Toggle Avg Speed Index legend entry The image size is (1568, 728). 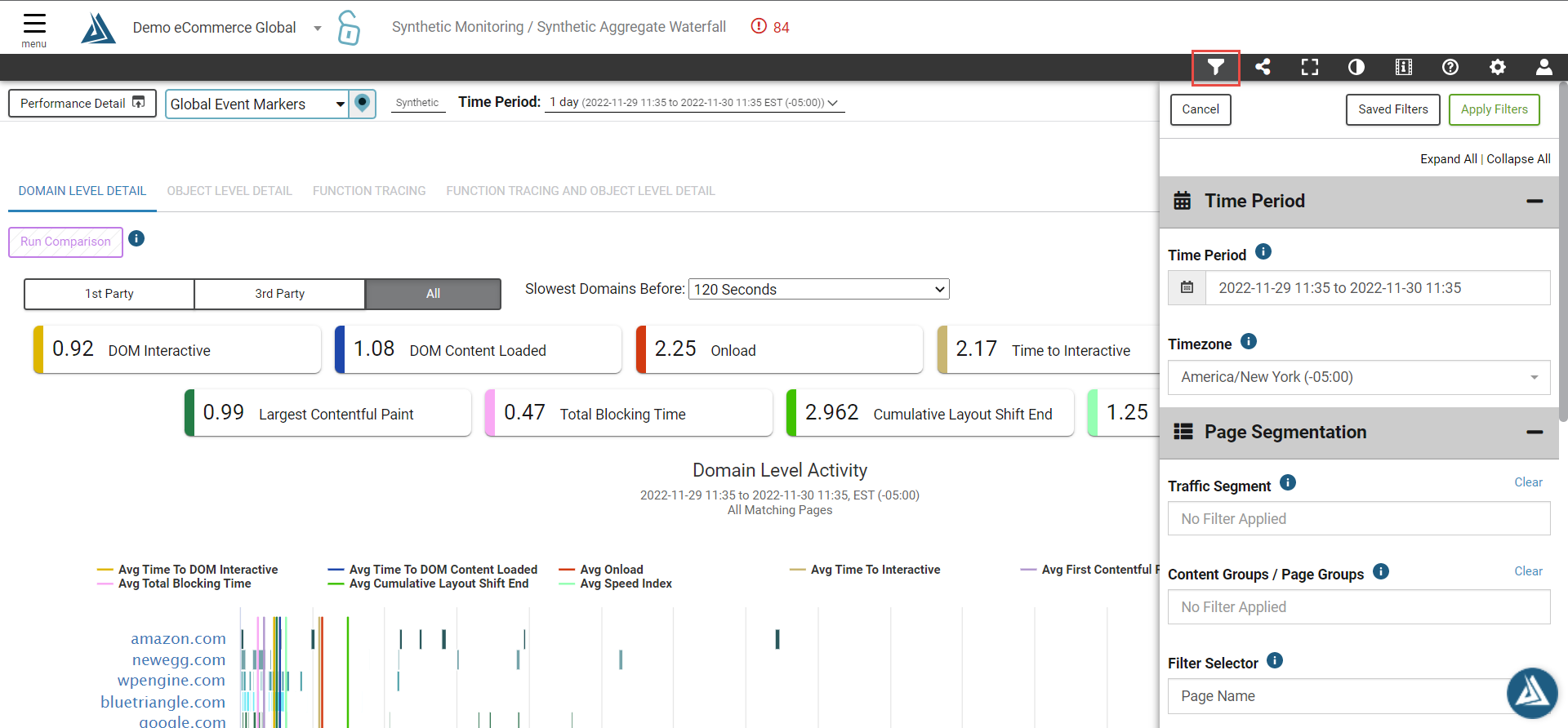(616, 584)
